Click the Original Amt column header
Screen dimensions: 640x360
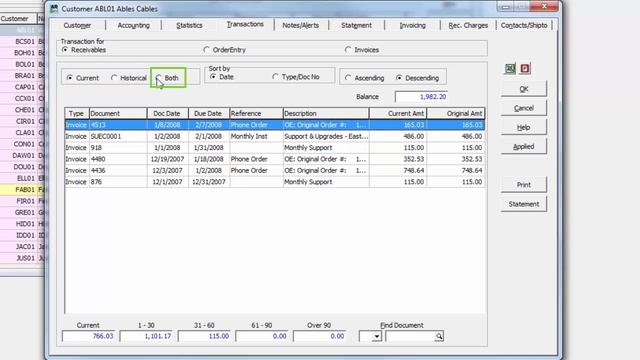point(456,113)
